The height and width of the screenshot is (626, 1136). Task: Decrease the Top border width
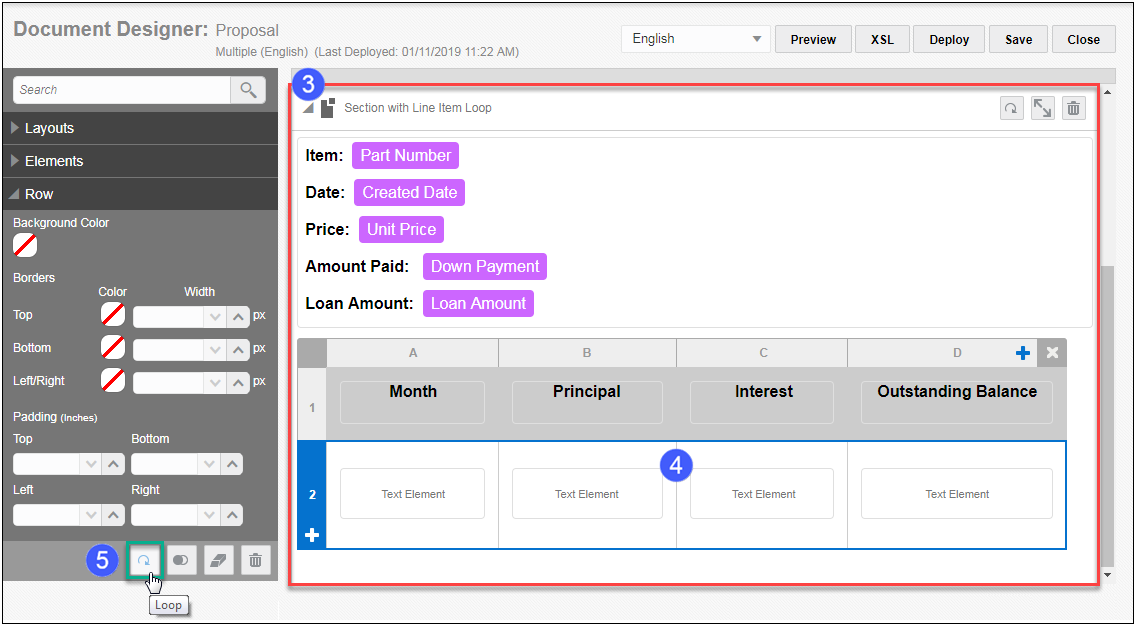[215, 317]
